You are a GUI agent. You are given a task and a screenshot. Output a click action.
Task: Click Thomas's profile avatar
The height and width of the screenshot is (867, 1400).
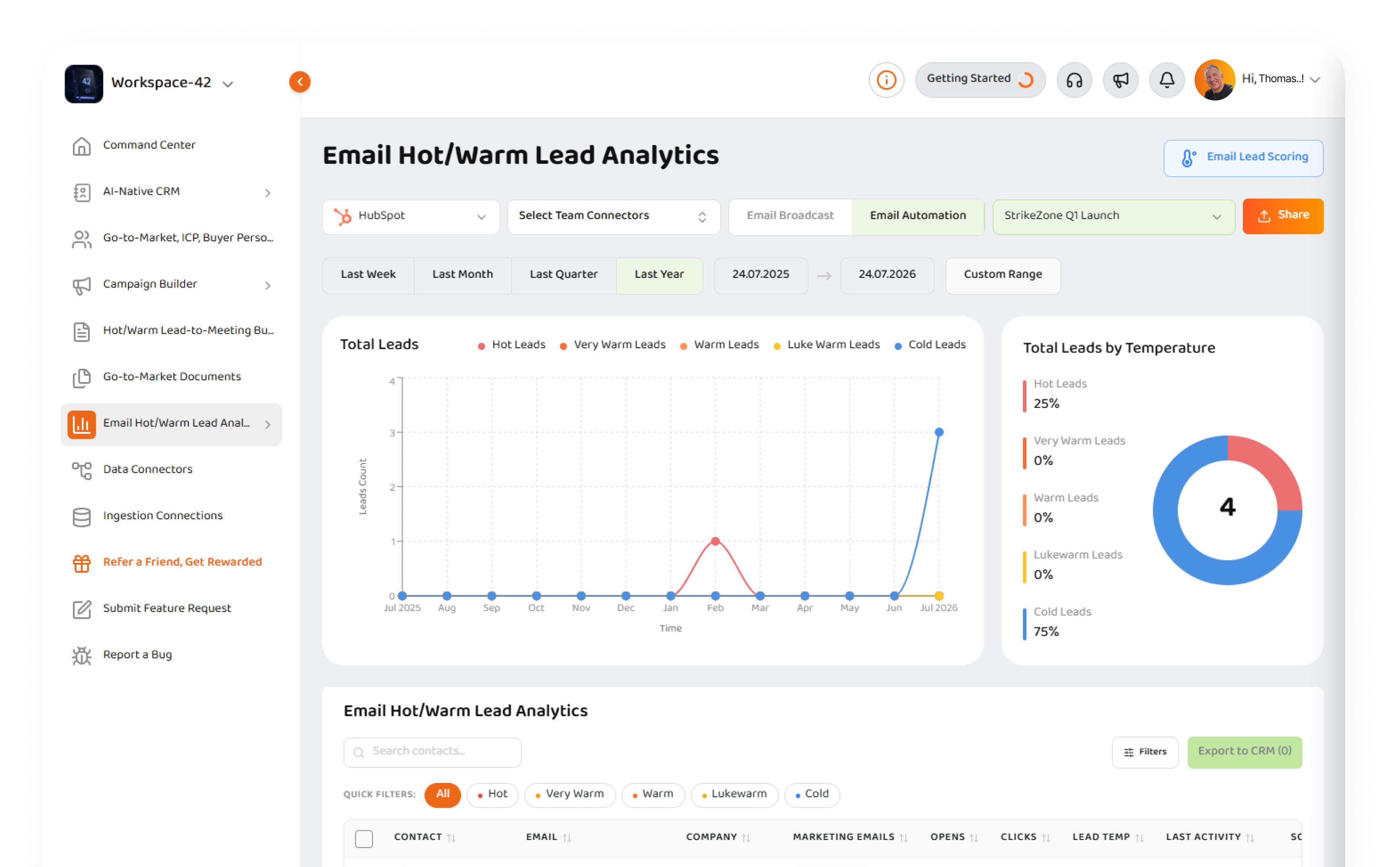point(1214,80)
